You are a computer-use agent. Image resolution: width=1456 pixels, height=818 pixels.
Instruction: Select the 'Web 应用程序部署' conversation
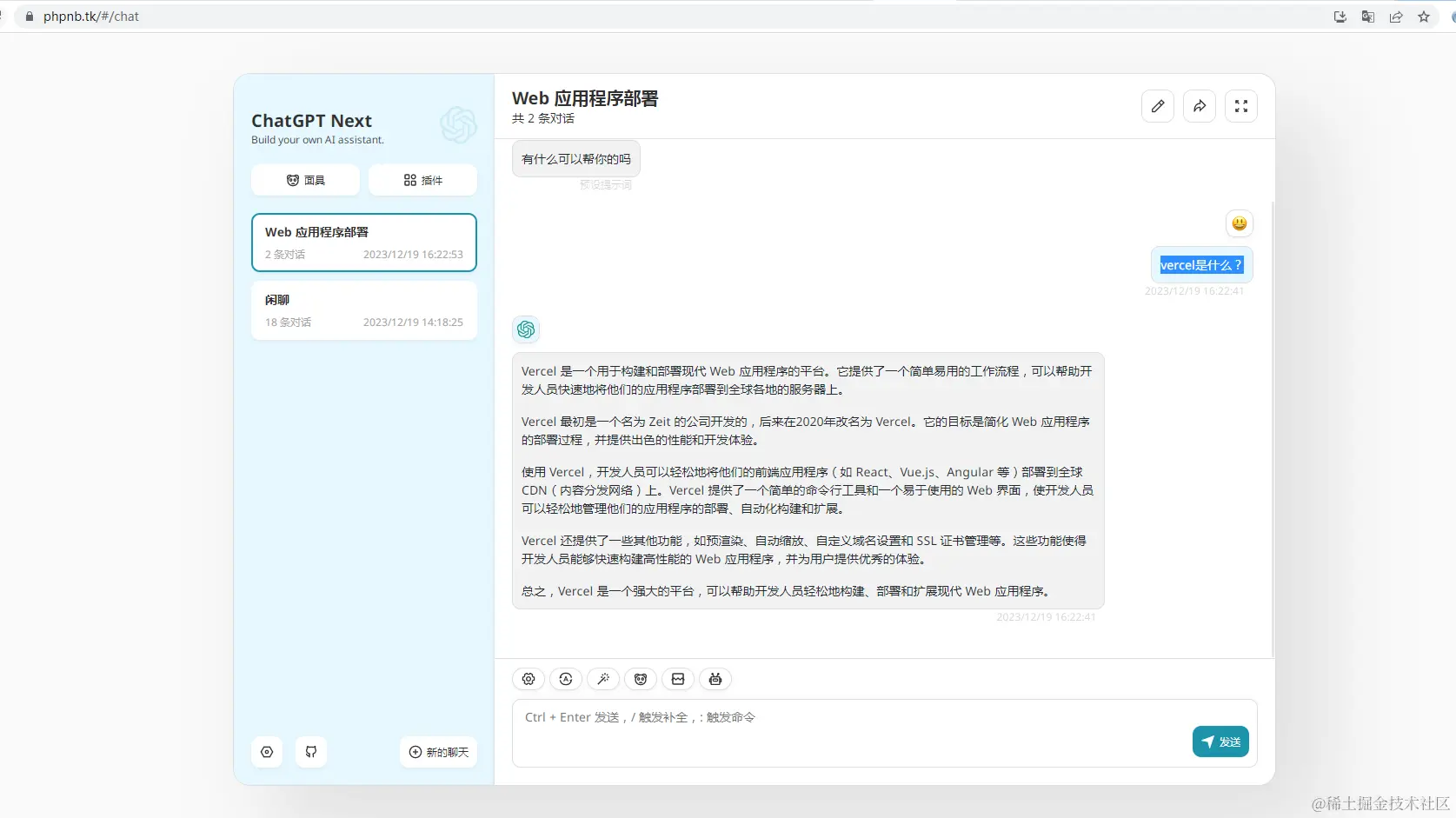coord(364,243)
